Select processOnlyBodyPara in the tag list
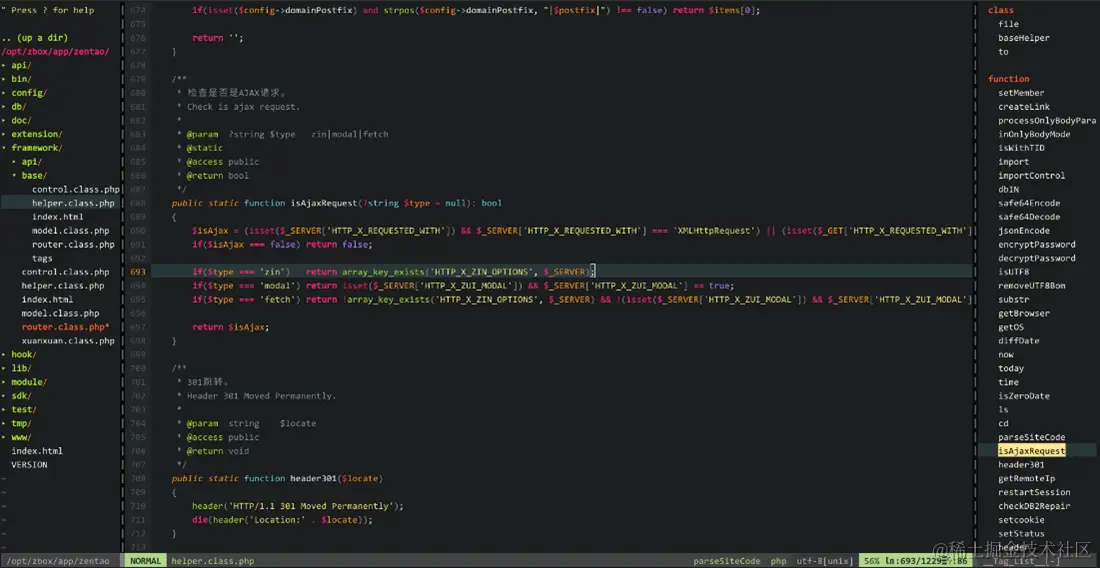This screenshot has width=1100, height=568. [1047, 121]
